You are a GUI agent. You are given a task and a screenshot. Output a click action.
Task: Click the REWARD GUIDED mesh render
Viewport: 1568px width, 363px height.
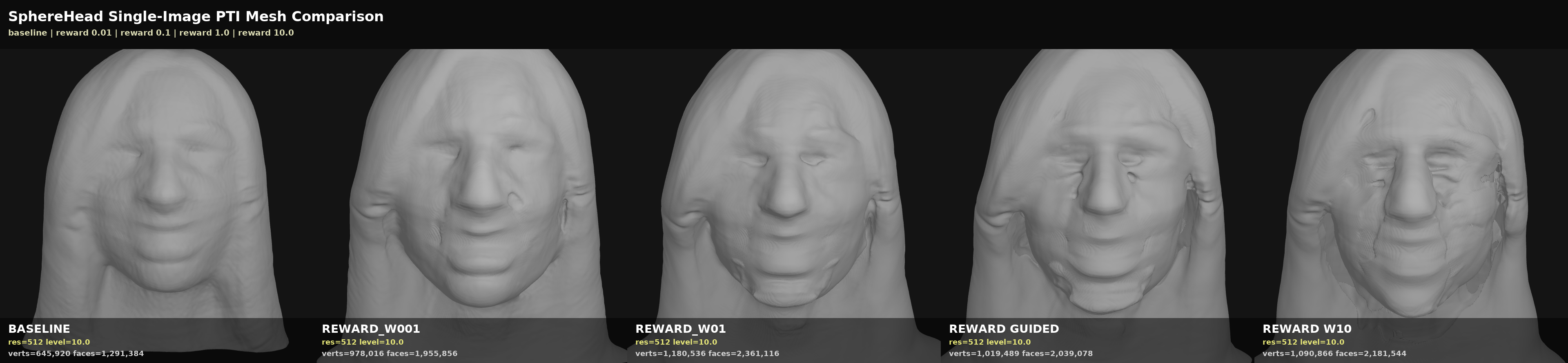1098,206
